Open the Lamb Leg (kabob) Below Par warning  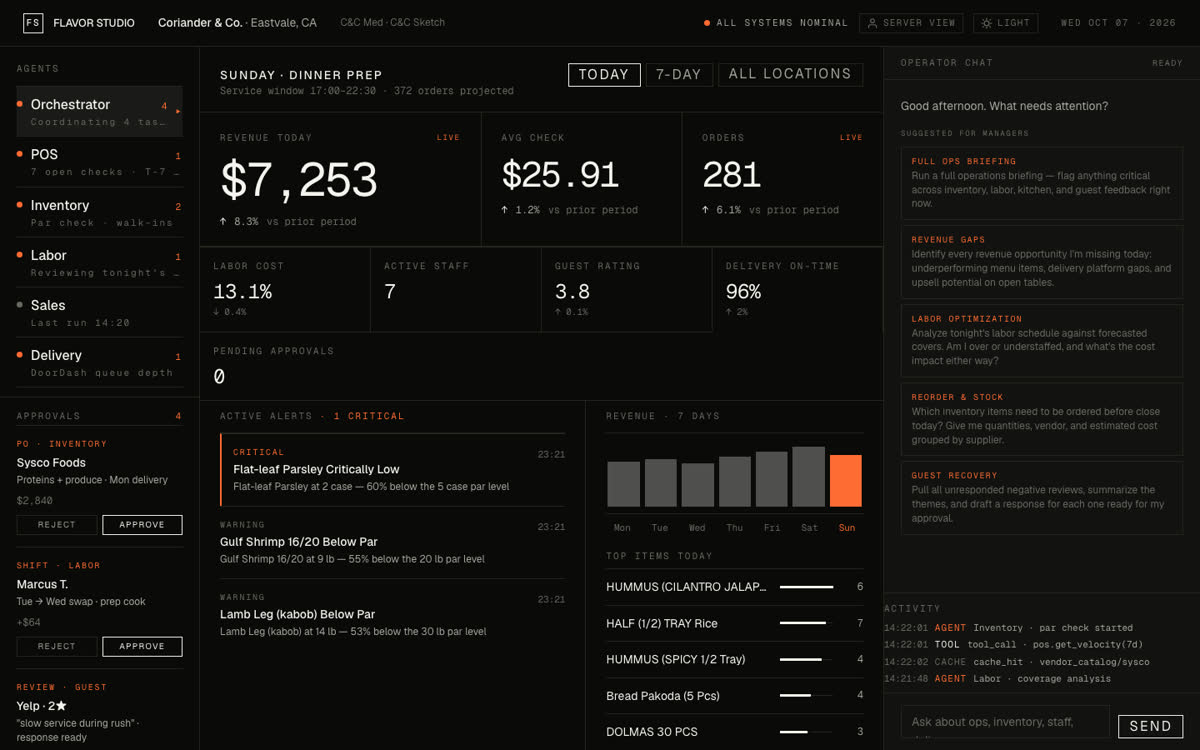pos(392,614)
